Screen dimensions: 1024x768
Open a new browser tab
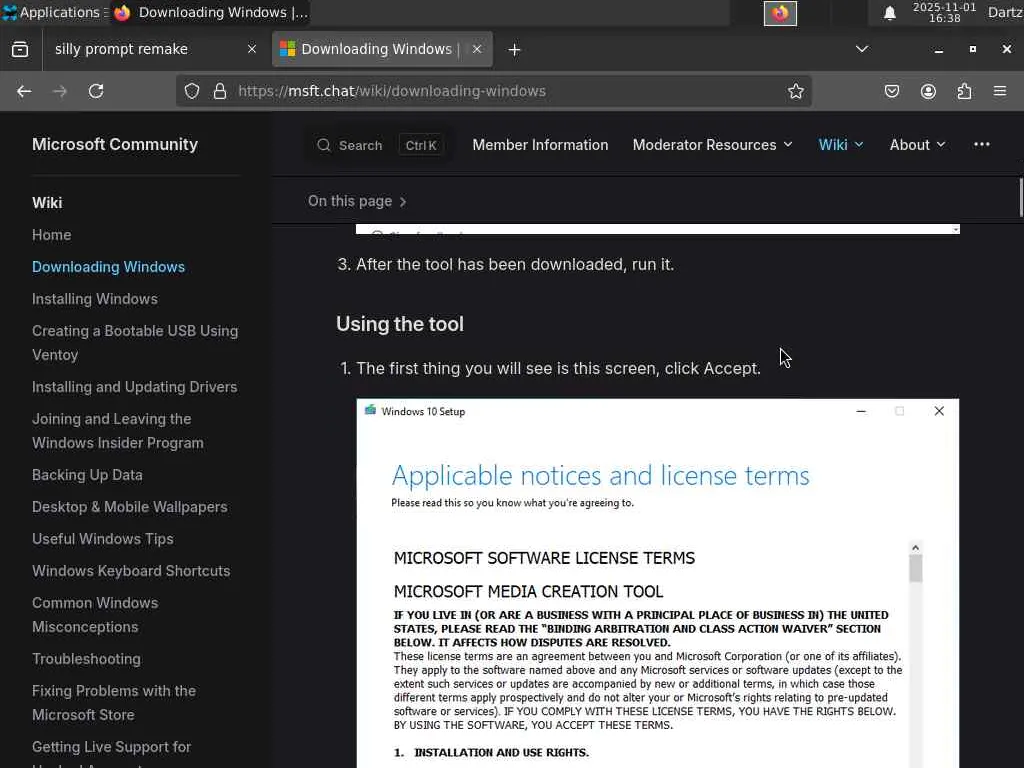pyautogui.click(x=514, y=50)
